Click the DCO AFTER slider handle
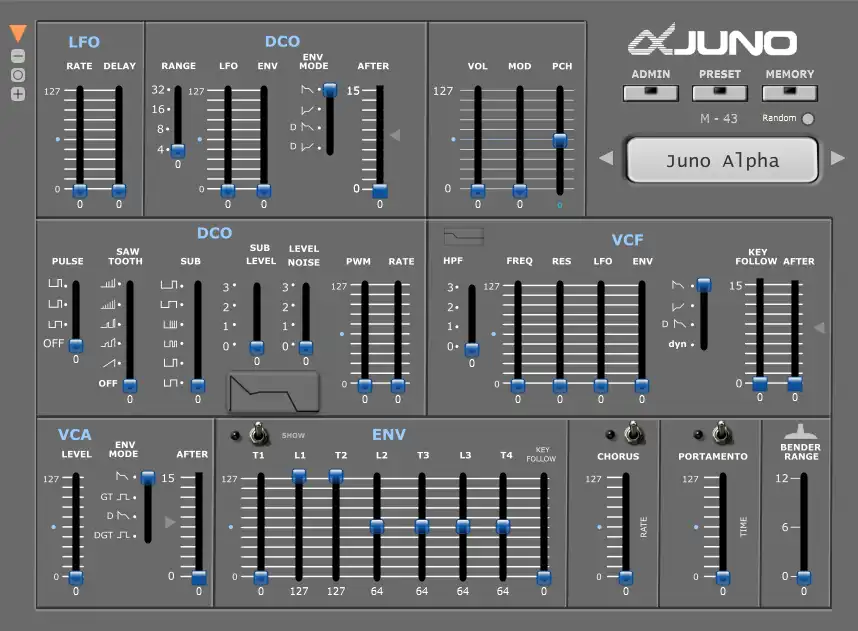Image resolution: width=858 pixels, height=631 pixels. 380,191
